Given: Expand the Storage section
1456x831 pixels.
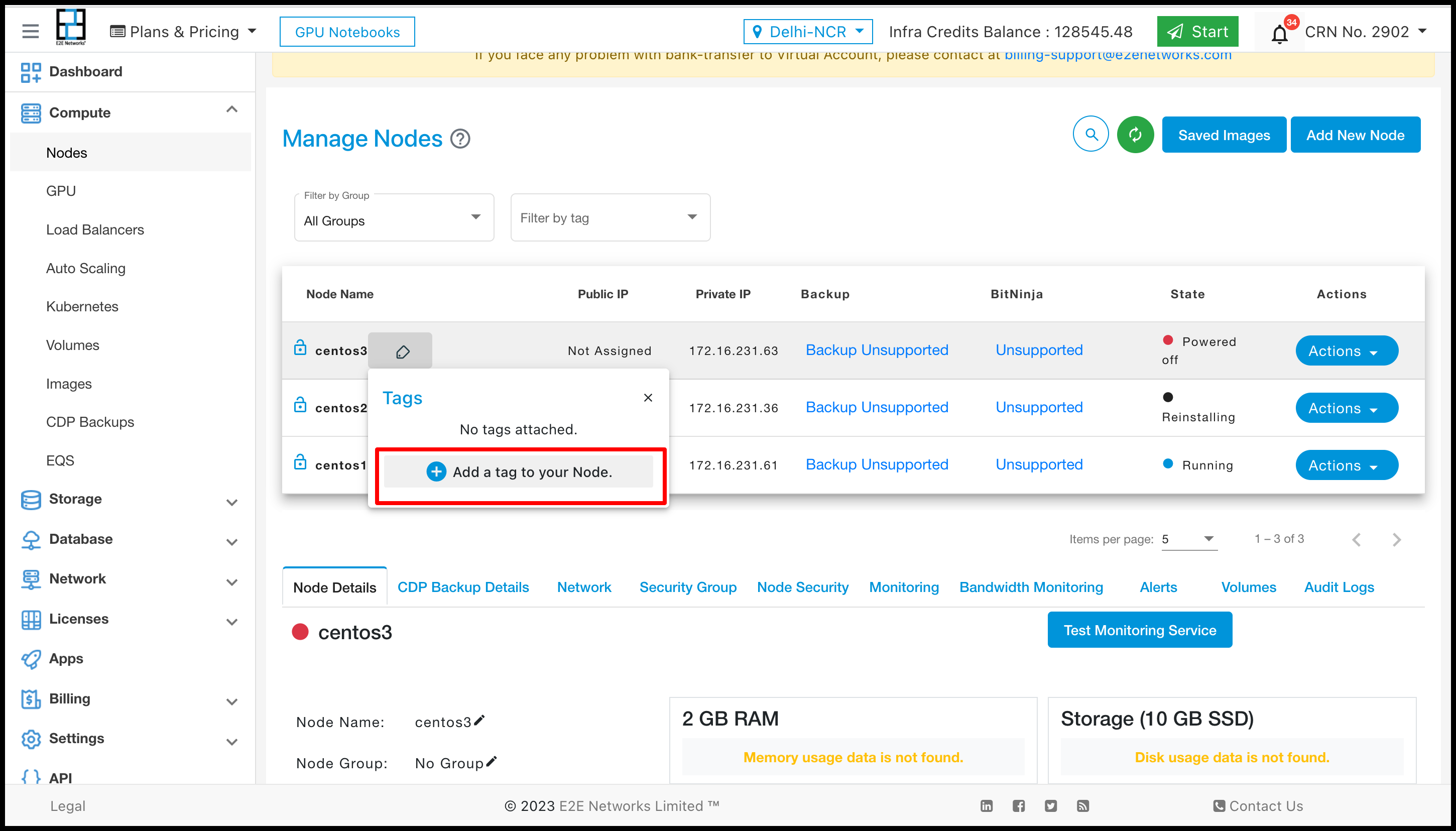Looking at the screenshot, I should coord(231,503).
